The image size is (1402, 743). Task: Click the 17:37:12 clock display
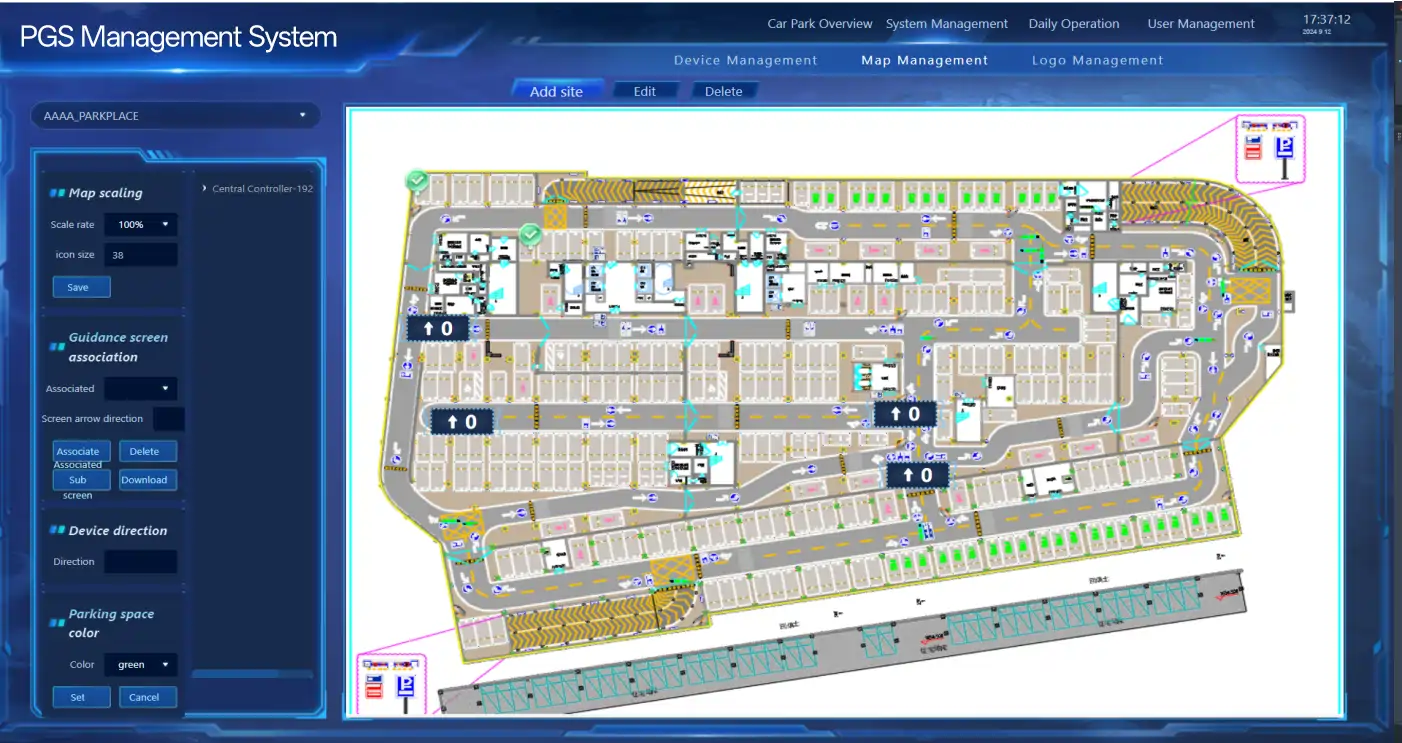(1327, 19)
